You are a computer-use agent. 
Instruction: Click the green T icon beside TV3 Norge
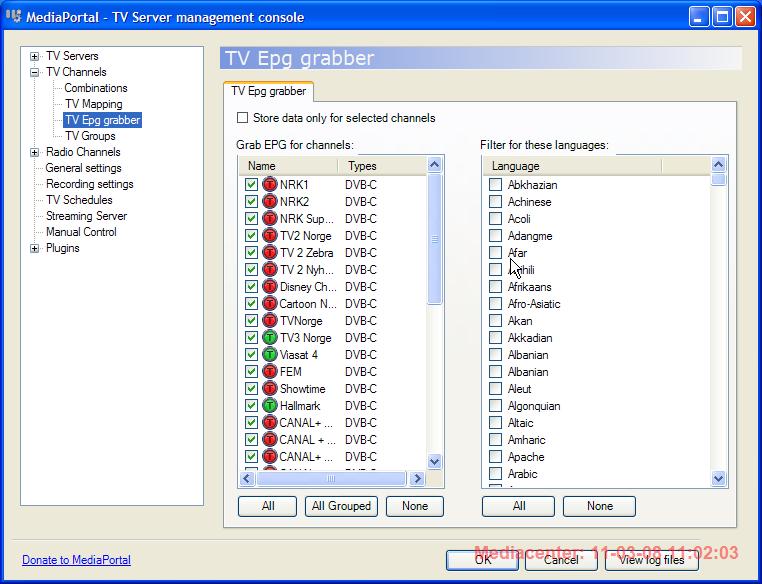270,338
